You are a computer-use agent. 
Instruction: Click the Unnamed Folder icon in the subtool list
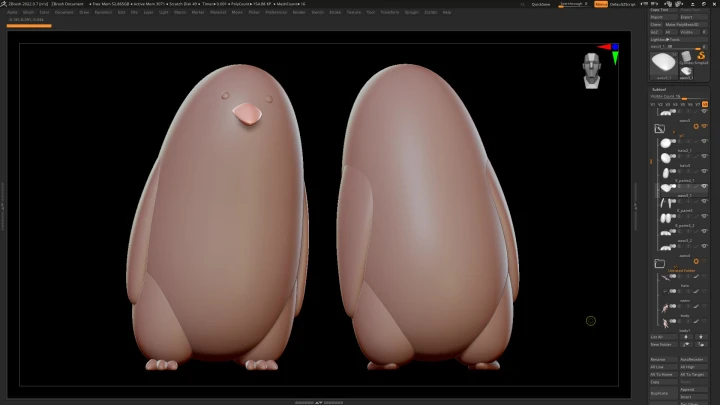click(659, 264)
